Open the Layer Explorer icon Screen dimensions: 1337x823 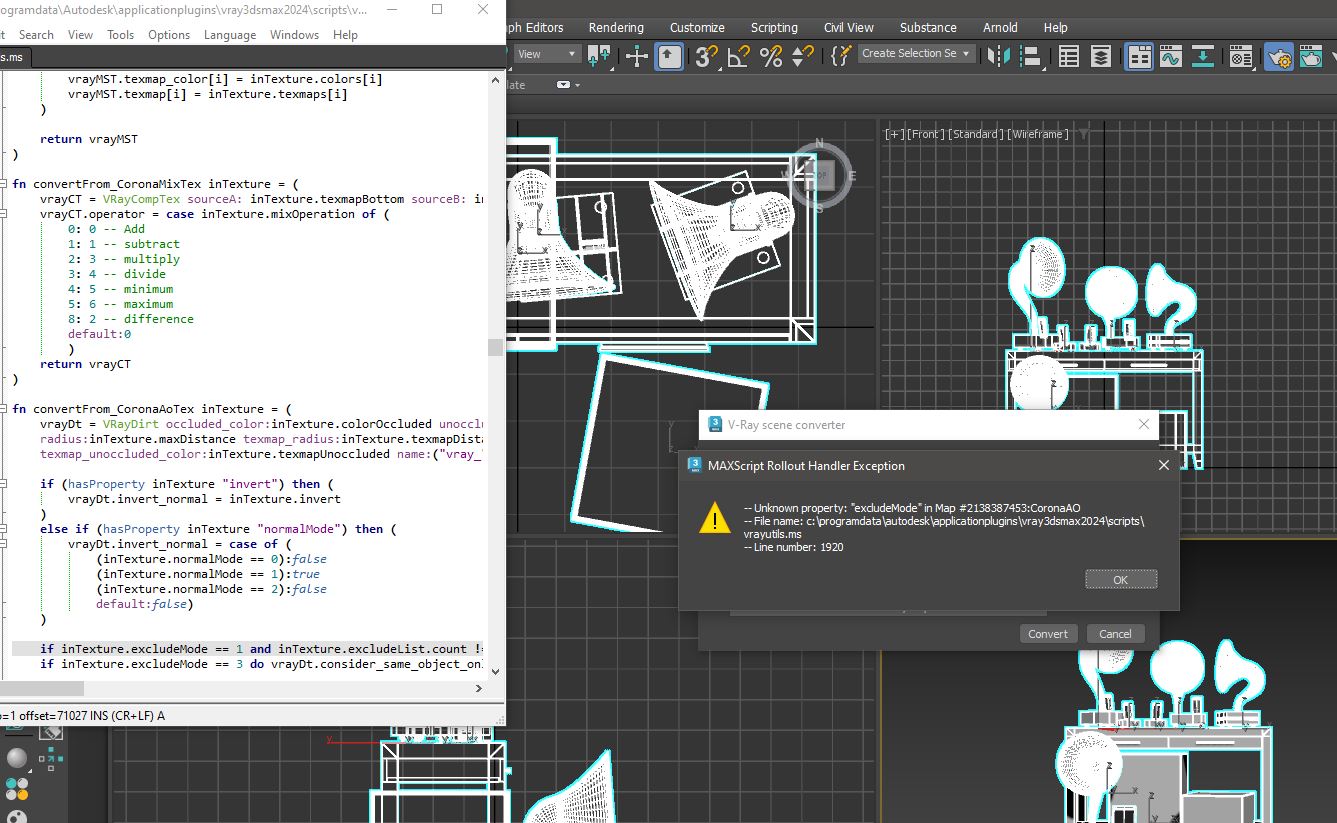1101,56
